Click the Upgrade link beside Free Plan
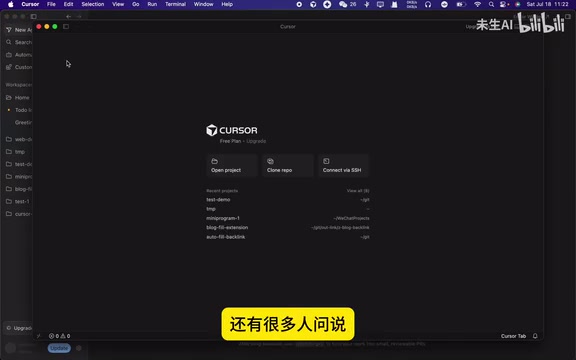 [x=256, y=141]
